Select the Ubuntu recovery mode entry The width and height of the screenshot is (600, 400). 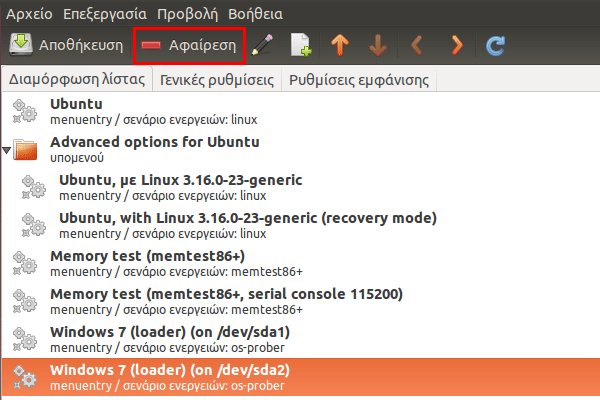[301, 225]
